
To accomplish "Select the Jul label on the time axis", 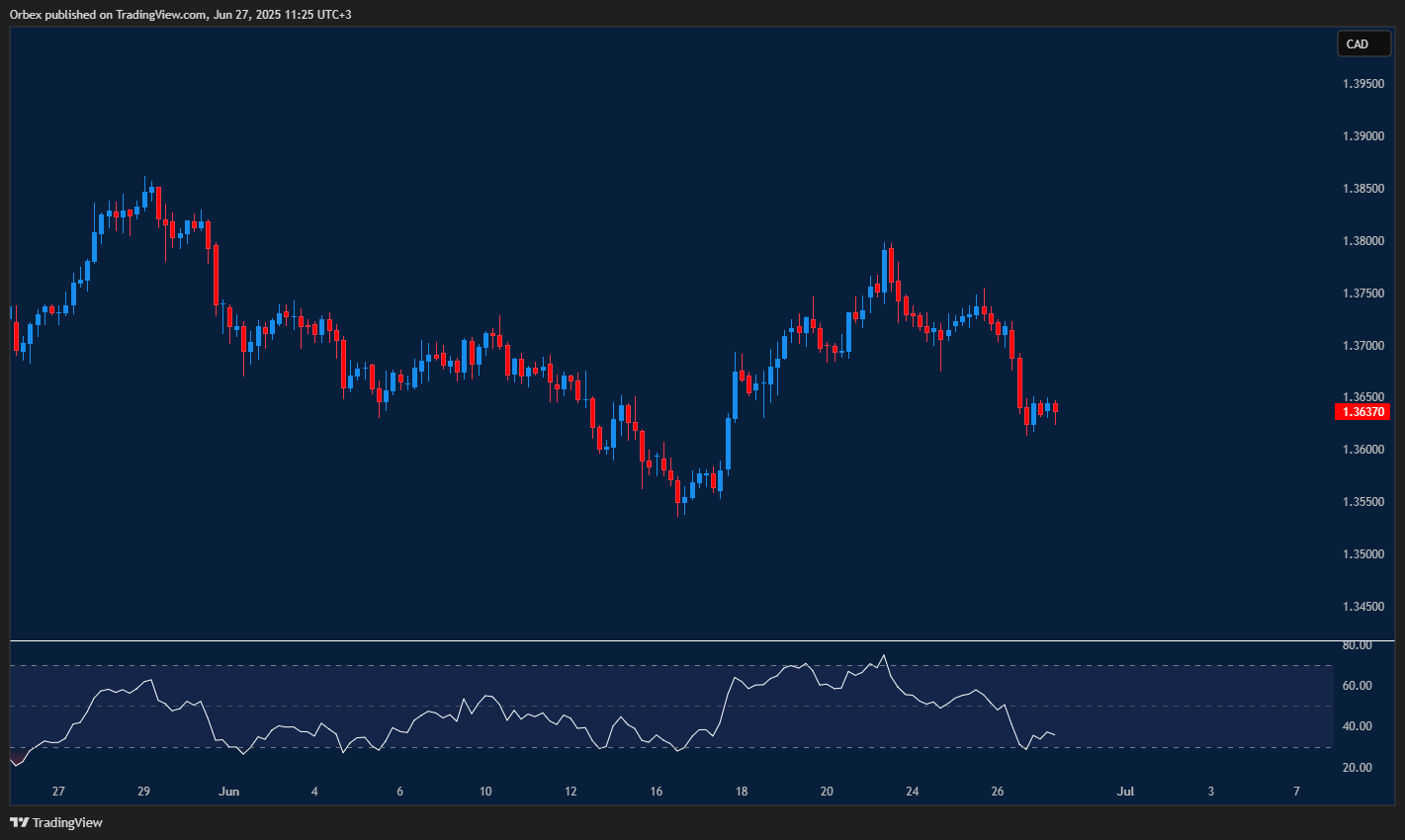I will (1126, 791).
